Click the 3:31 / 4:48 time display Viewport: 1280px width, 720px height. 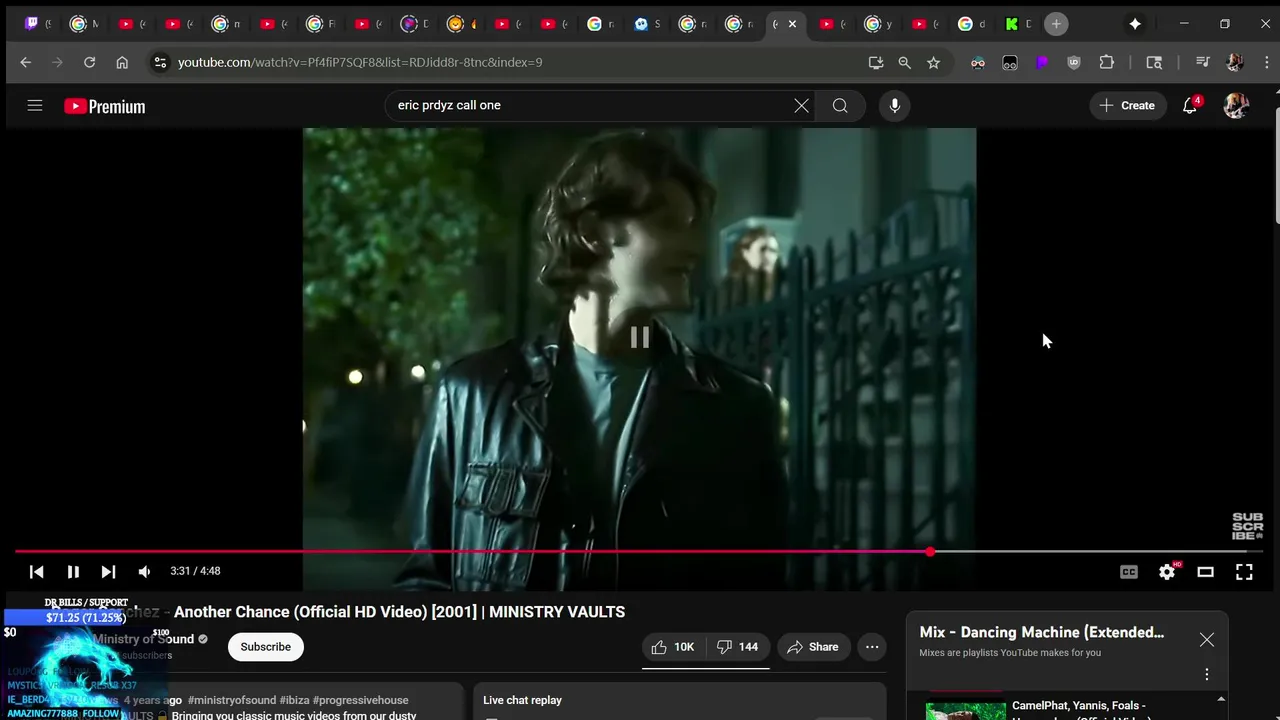(195, 571)
